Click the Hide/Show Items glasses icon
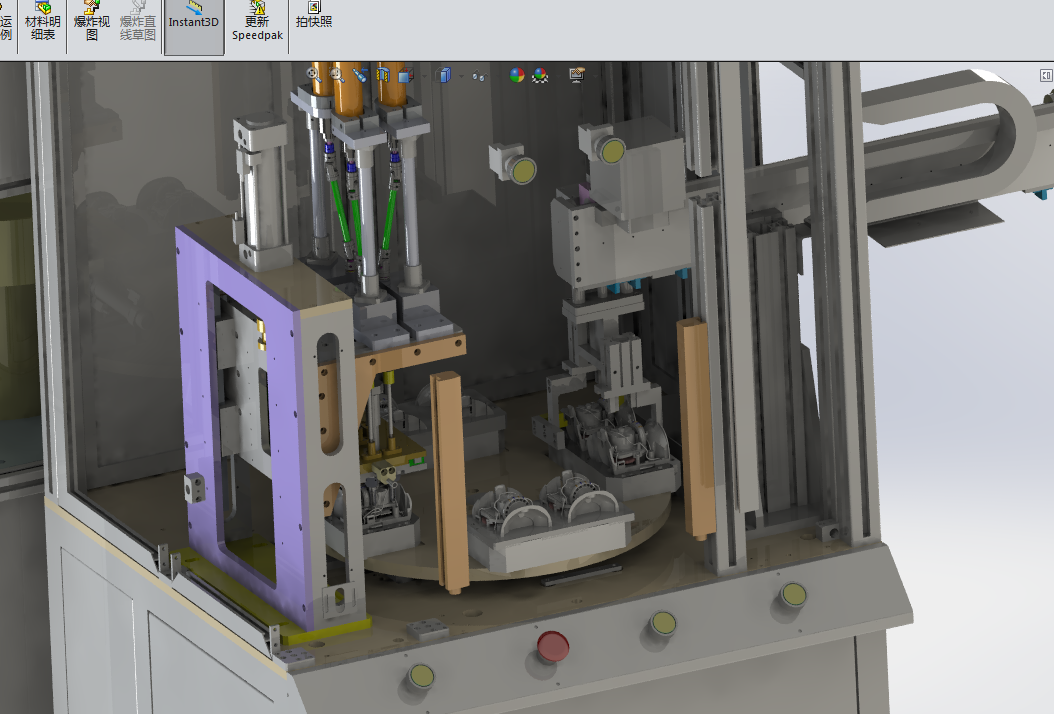 coord(480,76)
